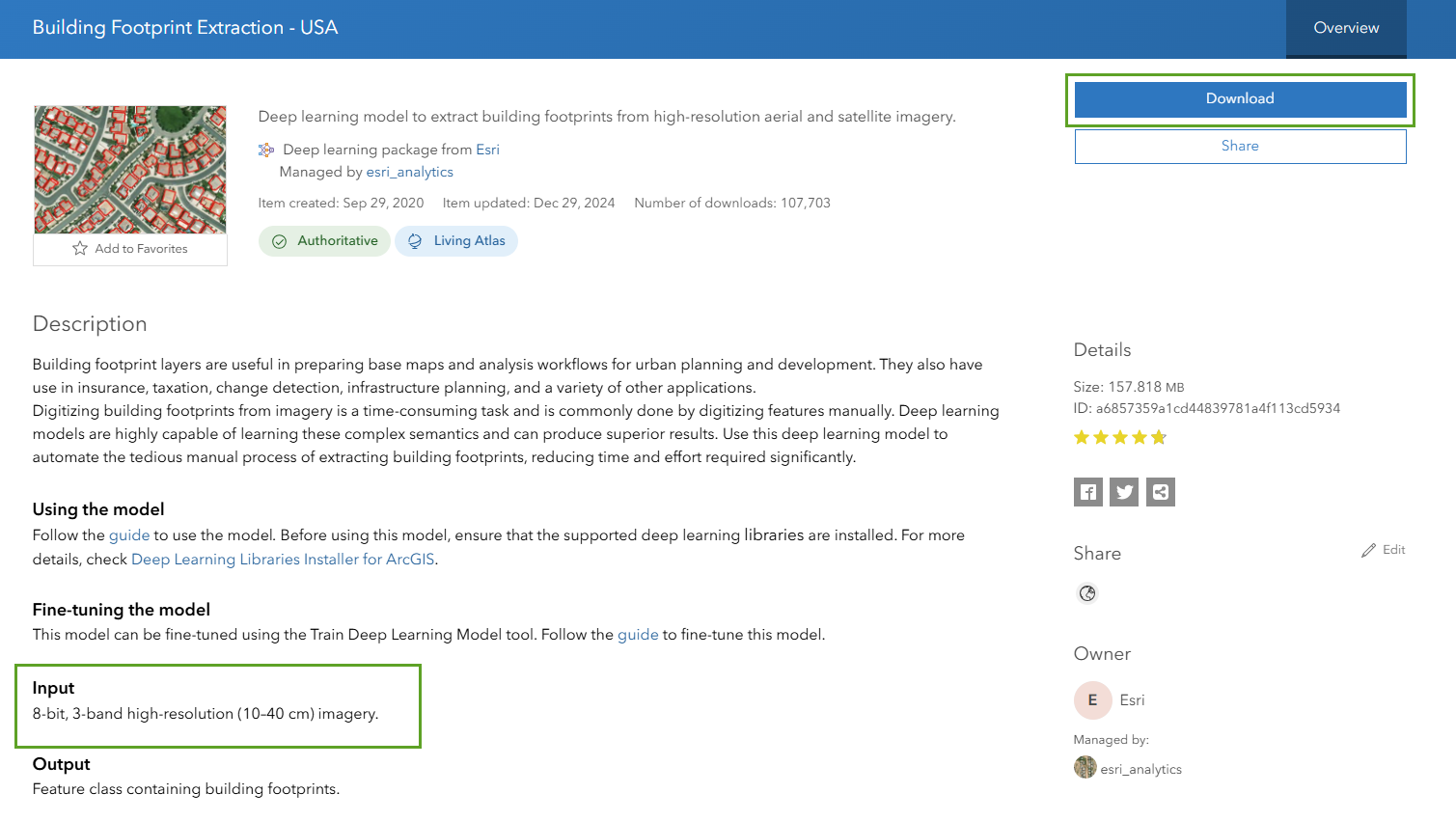Screen dimensions: 1456x821
Task: Switch to the Overview tab
Action: [1345, 28]
